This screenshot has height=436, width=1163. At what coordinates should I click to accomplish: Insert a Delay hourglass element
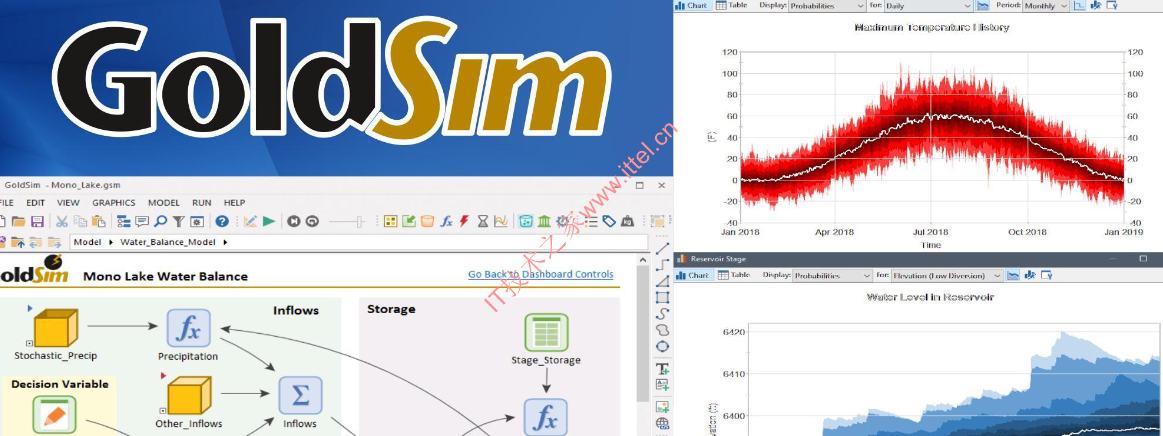pos(483,221)
